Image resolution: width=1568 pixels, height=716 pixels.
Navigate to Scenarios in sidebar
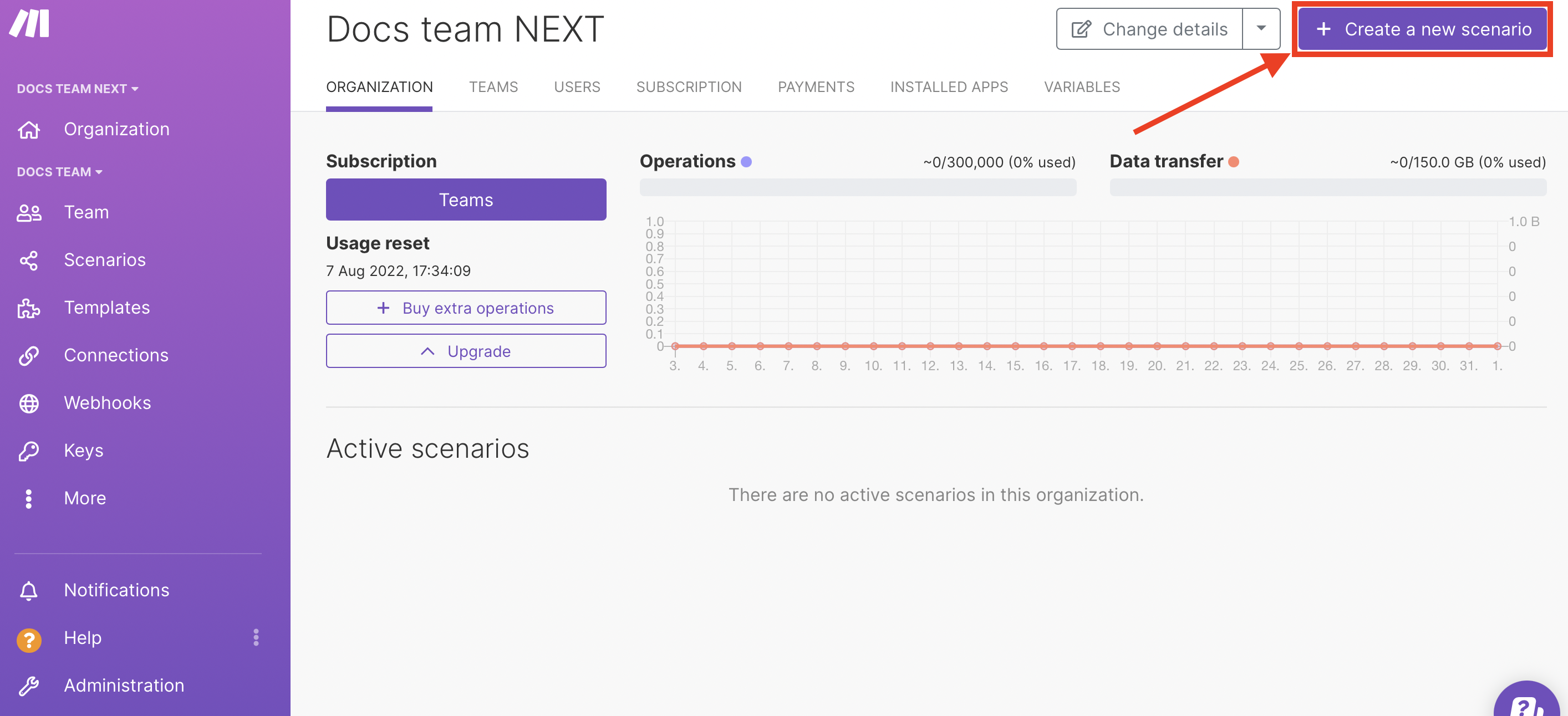coord(104,259)
